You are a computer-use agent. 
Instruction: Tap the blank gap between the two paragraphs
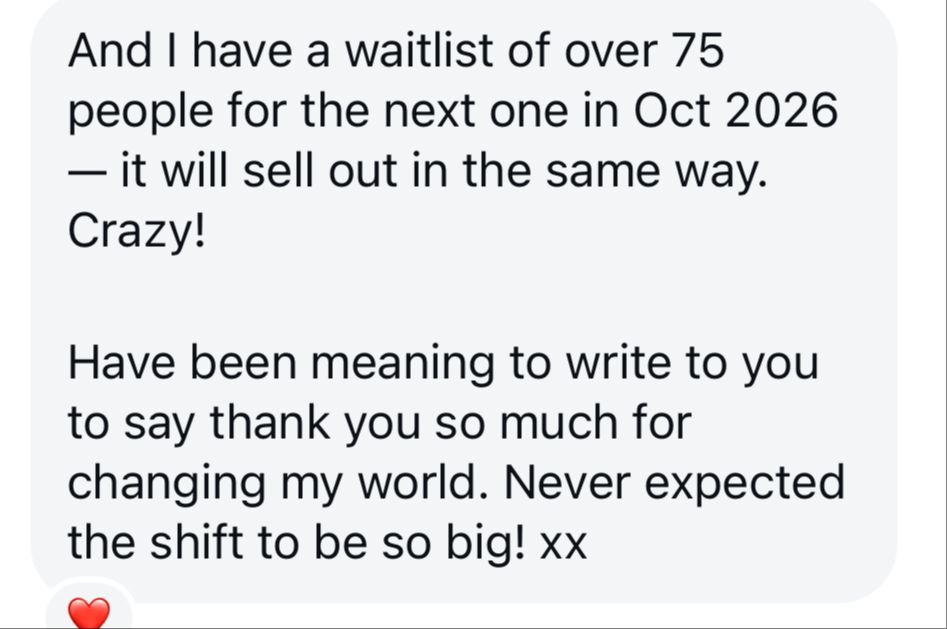pos(459,297)
